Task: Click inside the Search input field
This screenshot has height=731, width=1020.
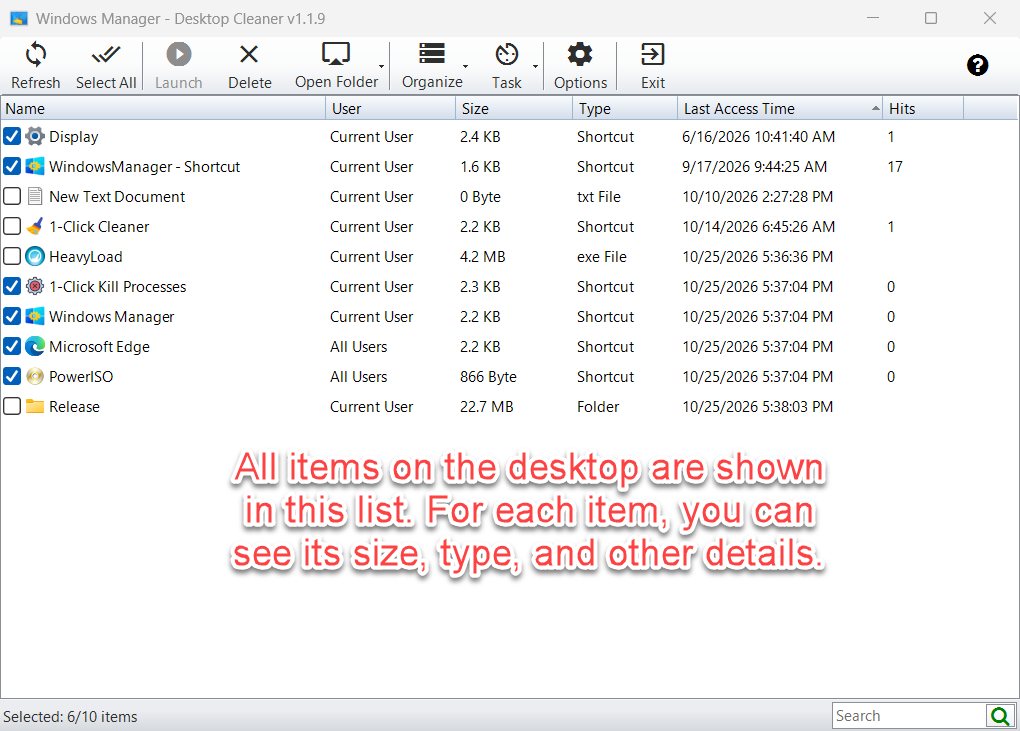Action: pos(909,716)
